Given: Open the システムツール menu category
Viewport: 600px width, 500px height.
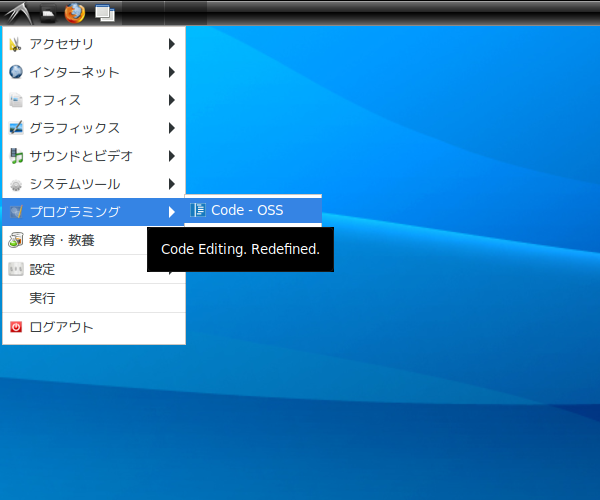Looking at the screenshot, I should pos(94,184).
